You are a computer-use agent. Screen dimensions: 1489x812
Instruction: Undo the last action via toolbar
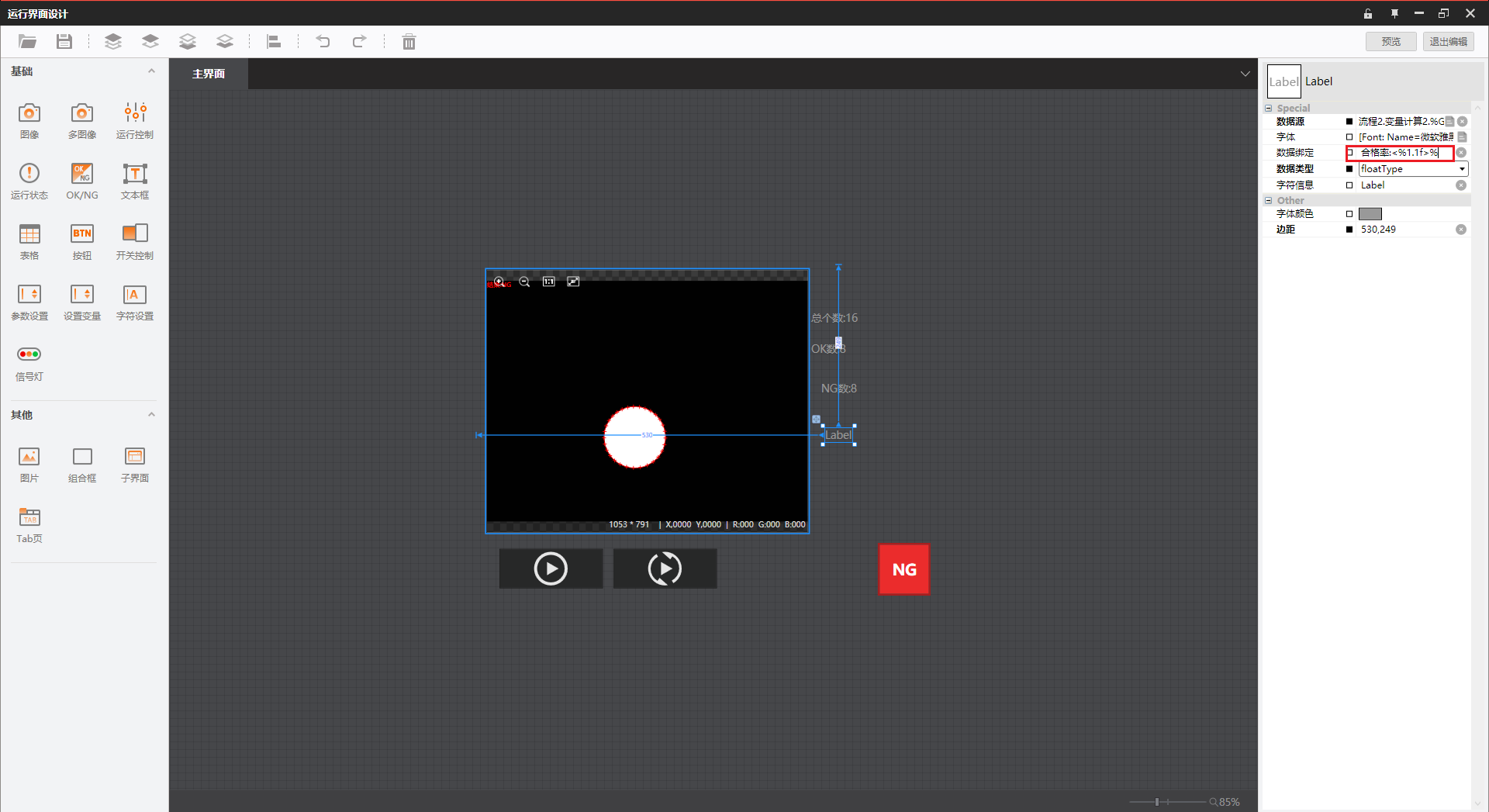pyautogui.click(x=323, y=42)
